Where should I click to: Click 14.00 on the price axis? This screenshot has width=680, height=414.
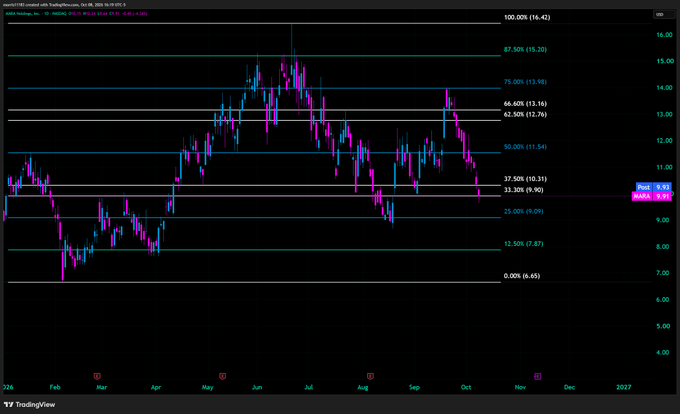click(x=664, y=88)
